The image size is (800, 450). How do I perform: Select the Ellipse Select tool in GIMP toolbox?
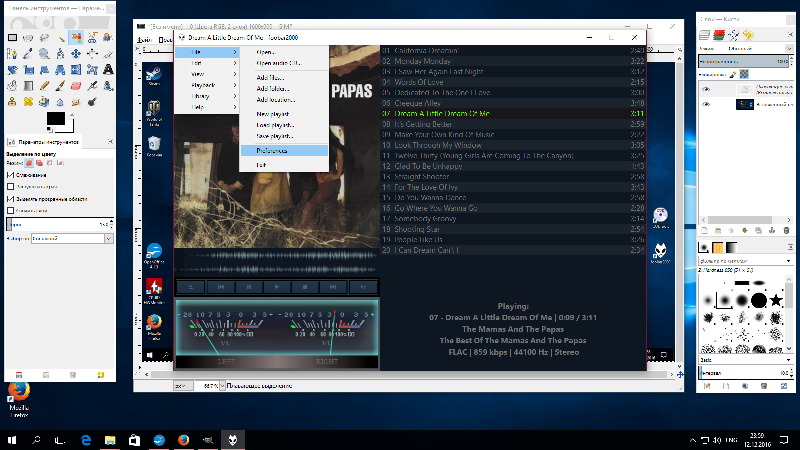point(28,37)
